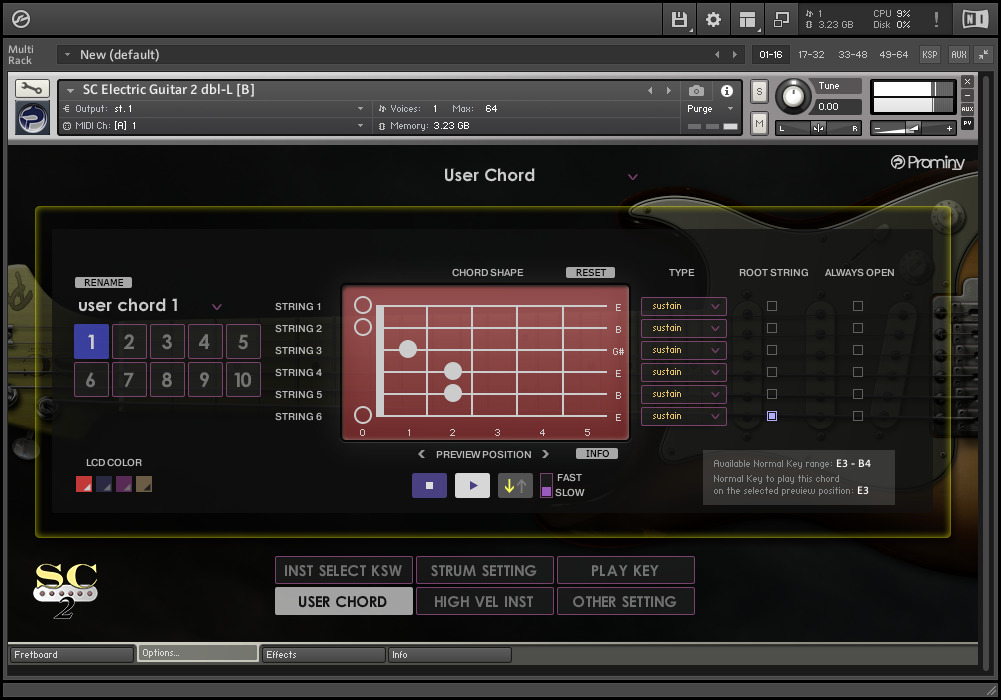1001x700 pixels.
Task: Choose the tan LCD color swatch
Action: pyautogui.click(x=144, y=484)
